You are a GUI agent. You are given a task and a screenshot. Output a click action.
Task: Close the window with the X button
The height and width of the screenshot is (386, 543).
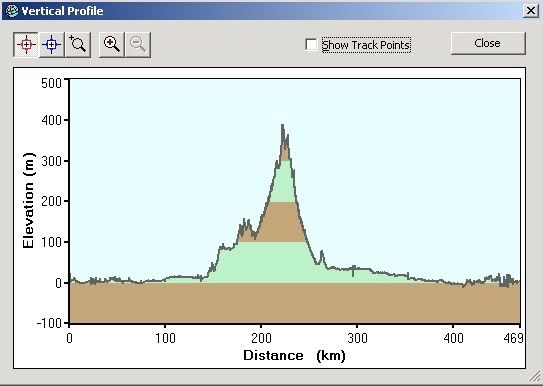click(x=531, y=11)
